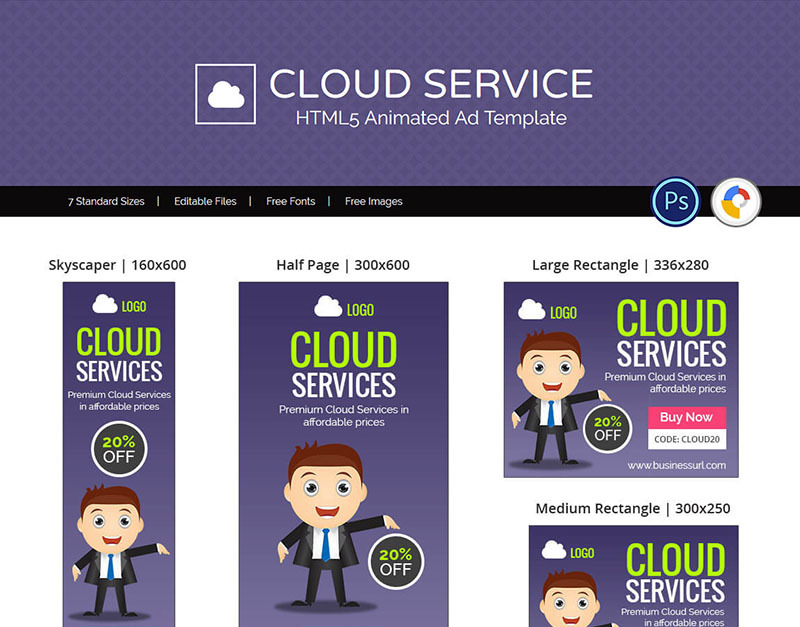This screenshot has height=627, width=800.
Task: Click the cloud logo in Medium Rectangle banner
Action: pyautogui.click(x=554, y=550)
